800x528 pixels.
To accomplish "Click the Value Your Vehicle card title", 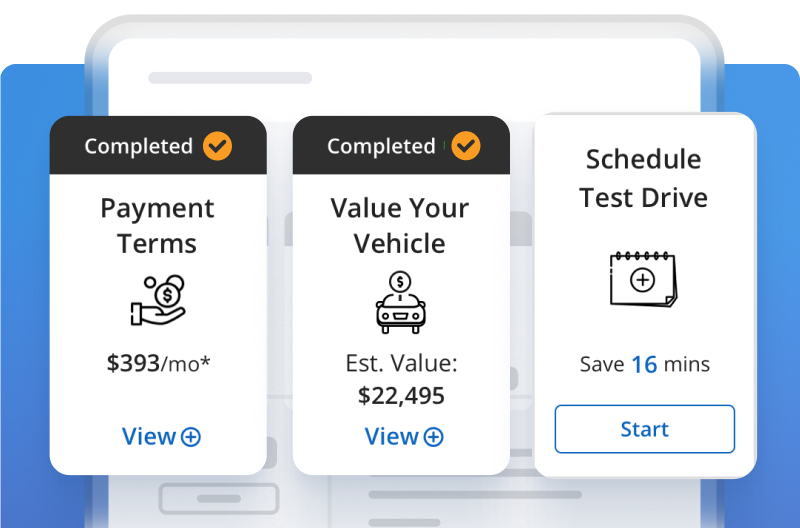I will point(399,225).
